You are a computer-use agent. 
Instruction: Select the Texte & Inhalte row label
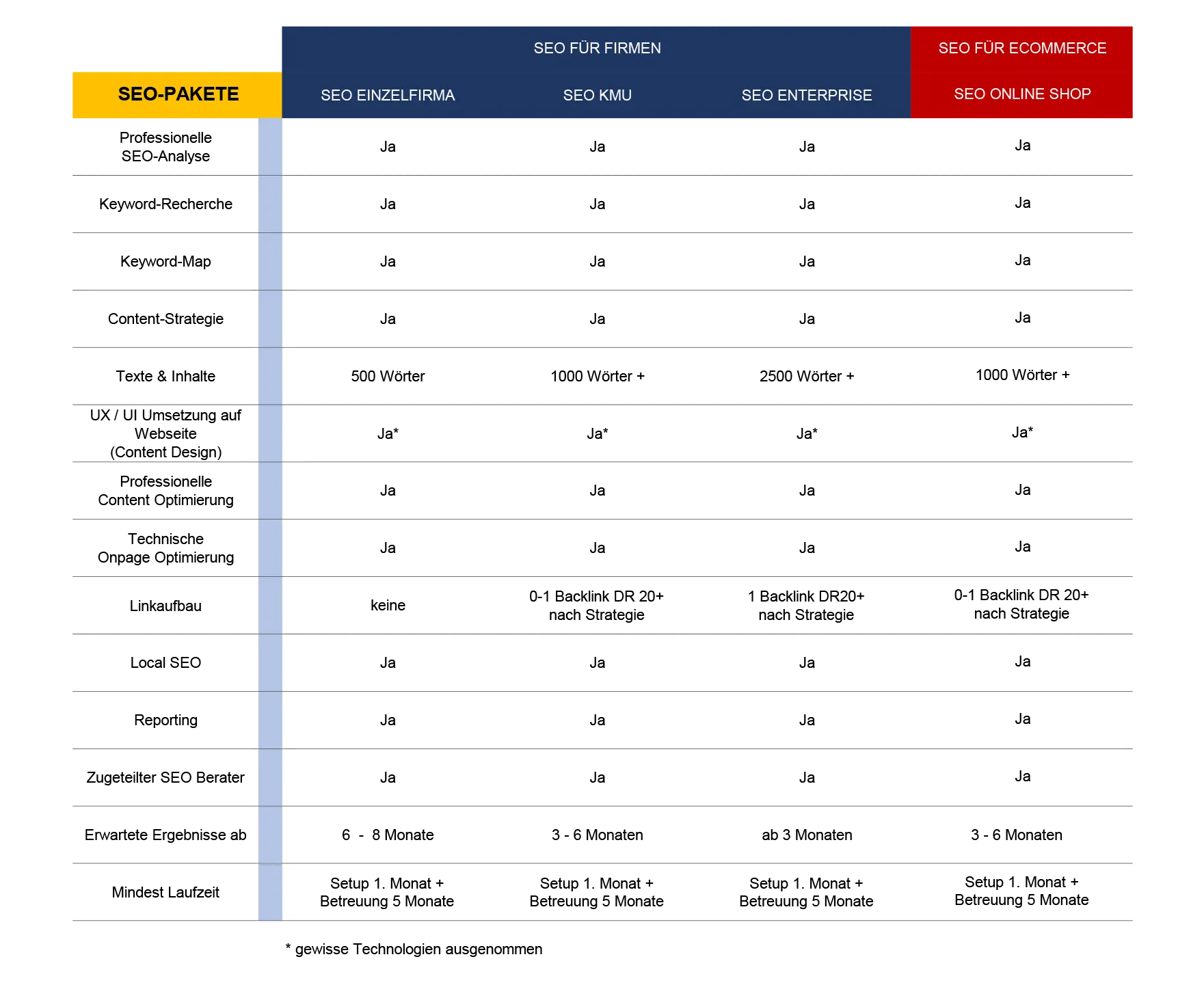(165, 377)
